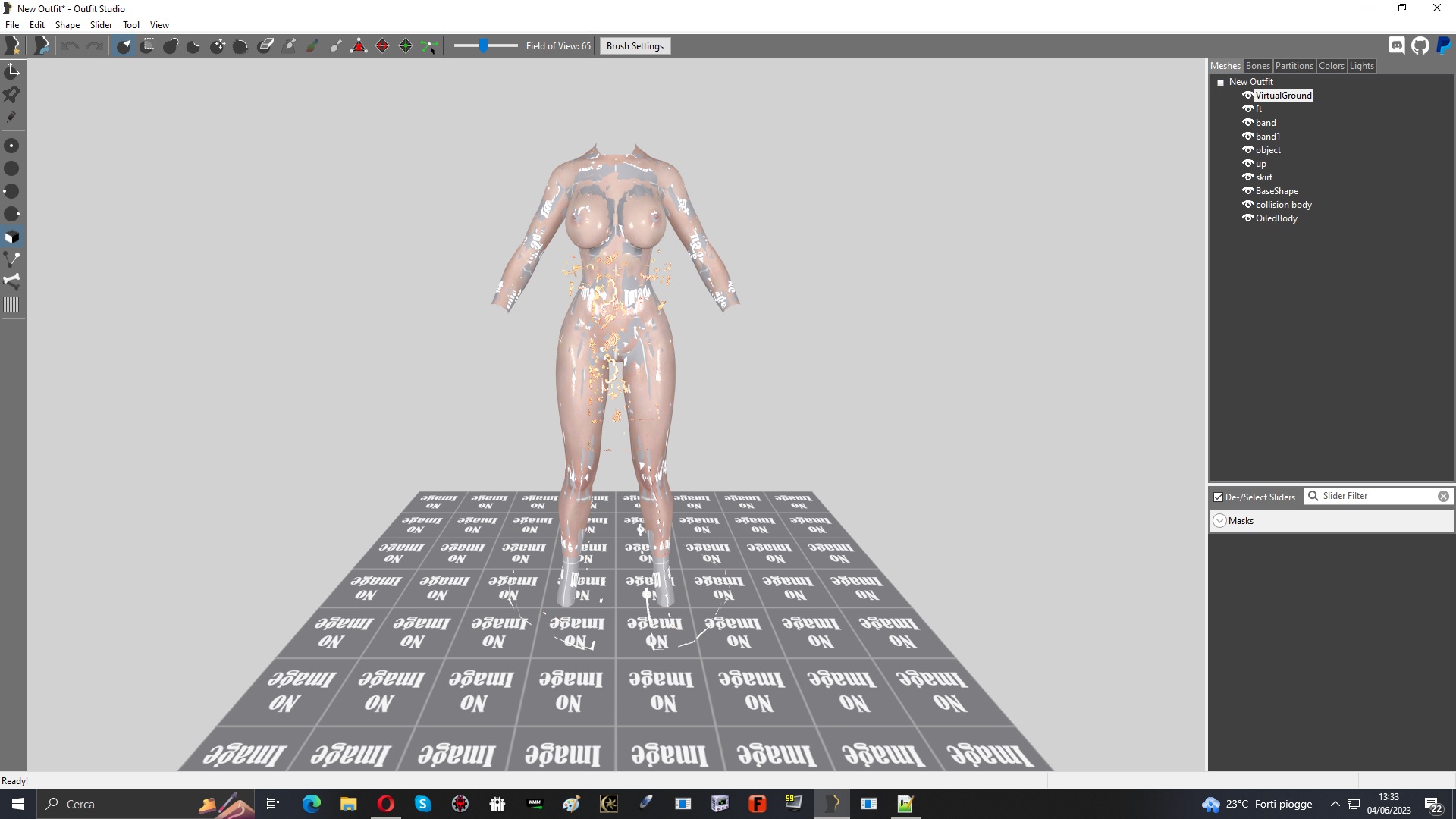Screen dimensions: 1456x819
Task: Click the New Project icon
Action: pos(13,46)
